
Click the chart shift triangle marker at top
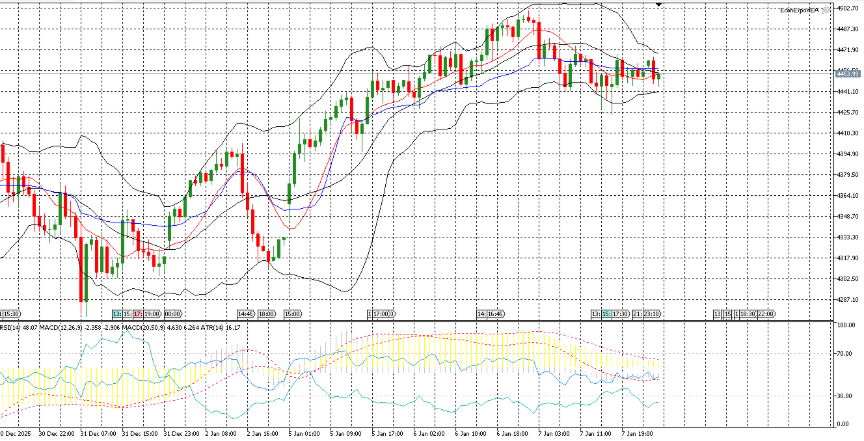click(x=659, y=5)
